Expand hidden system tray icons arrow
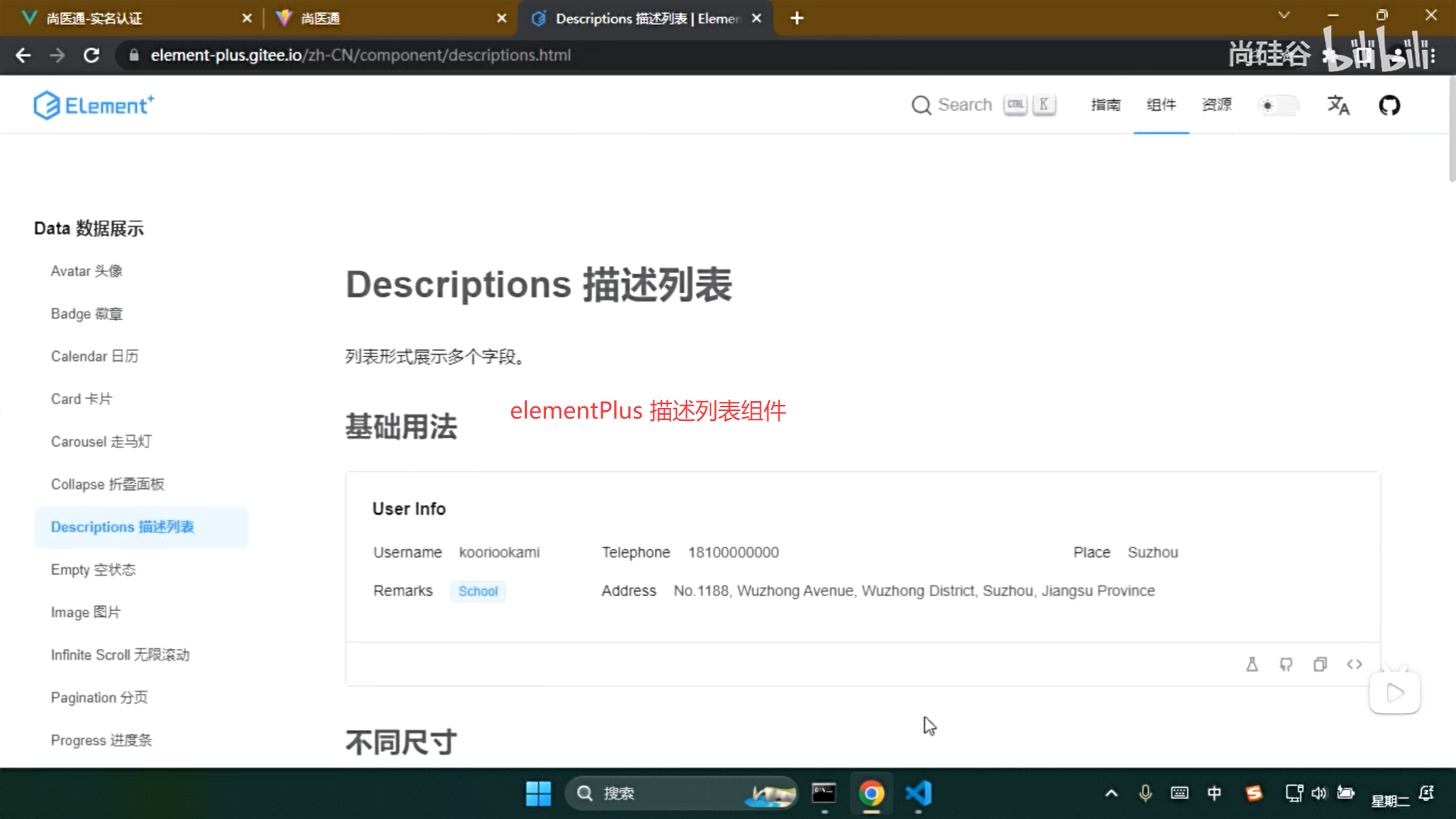The image size is (1456, 819). [x=1111, y=793]
